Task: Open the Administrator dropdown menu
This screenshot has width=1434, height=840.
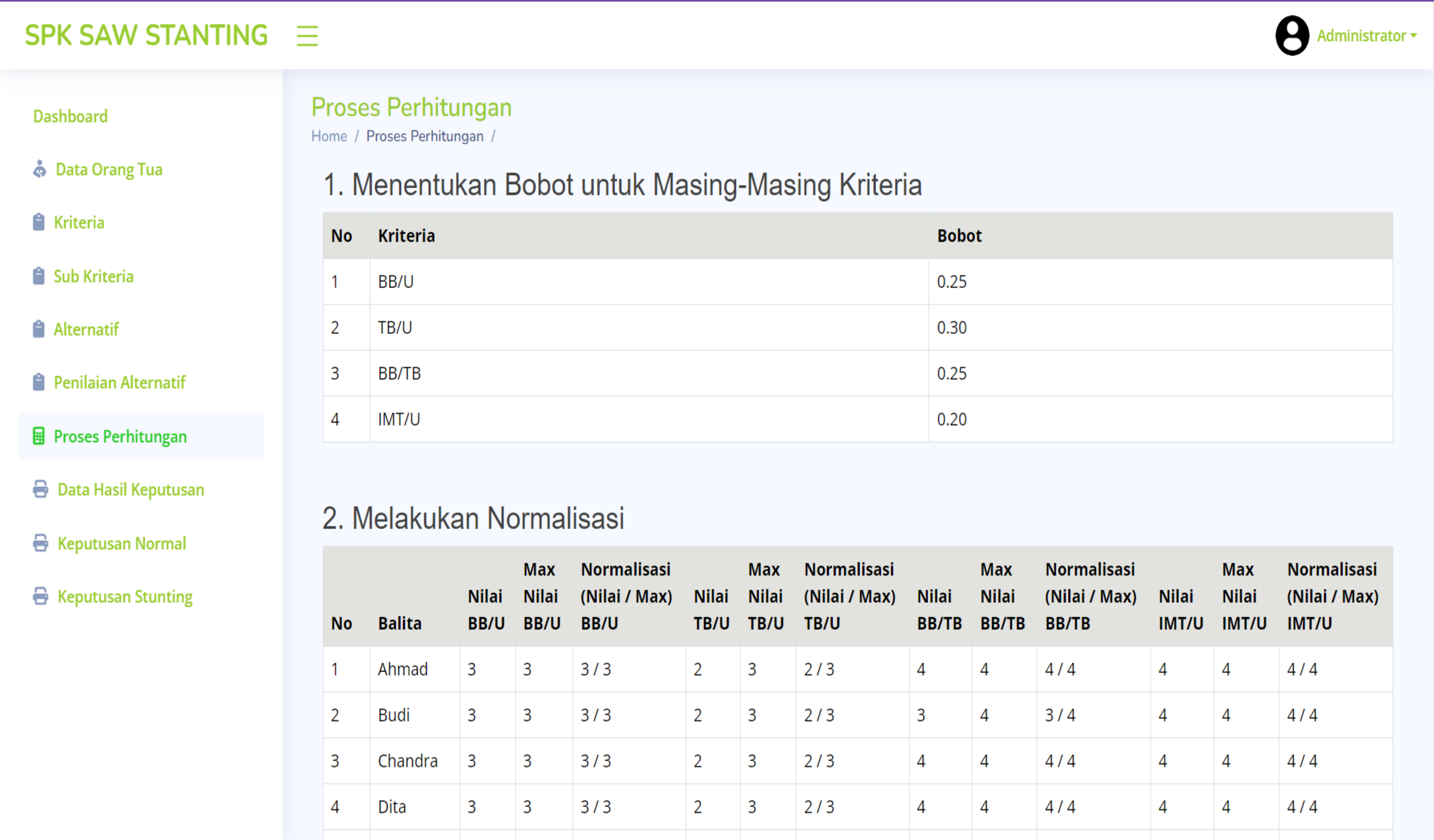Action: pos(1366,36)
